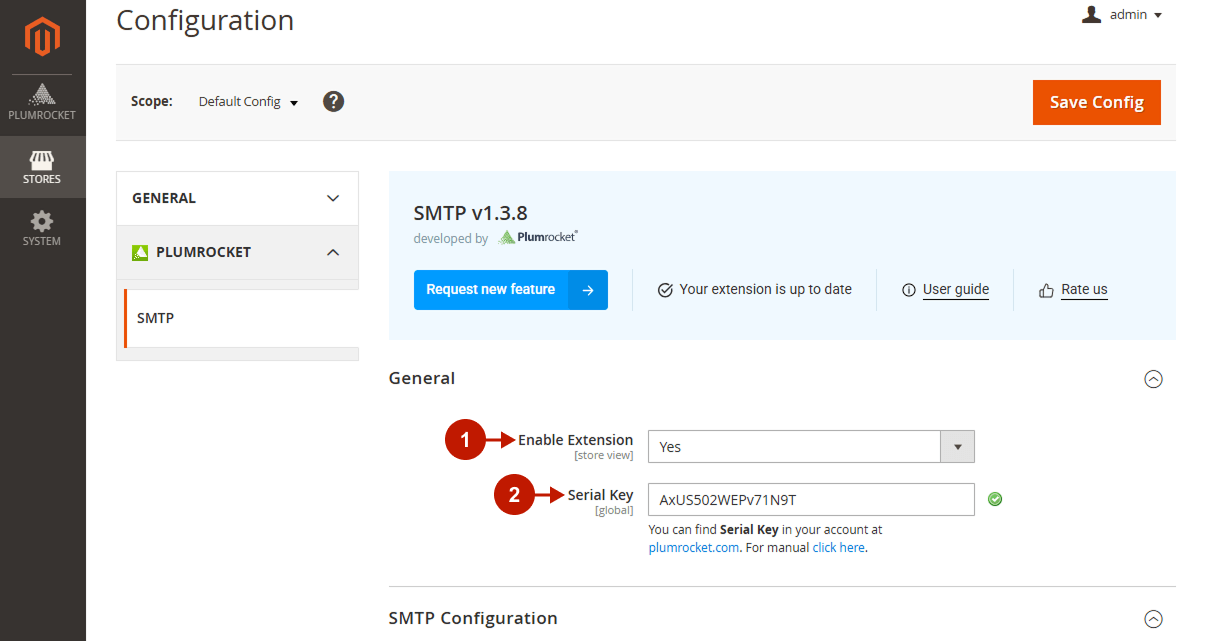This screenshot has width=1206, height=641.
Task: Click the 'Your extension is up to date' text
Action: pos(765,290)
